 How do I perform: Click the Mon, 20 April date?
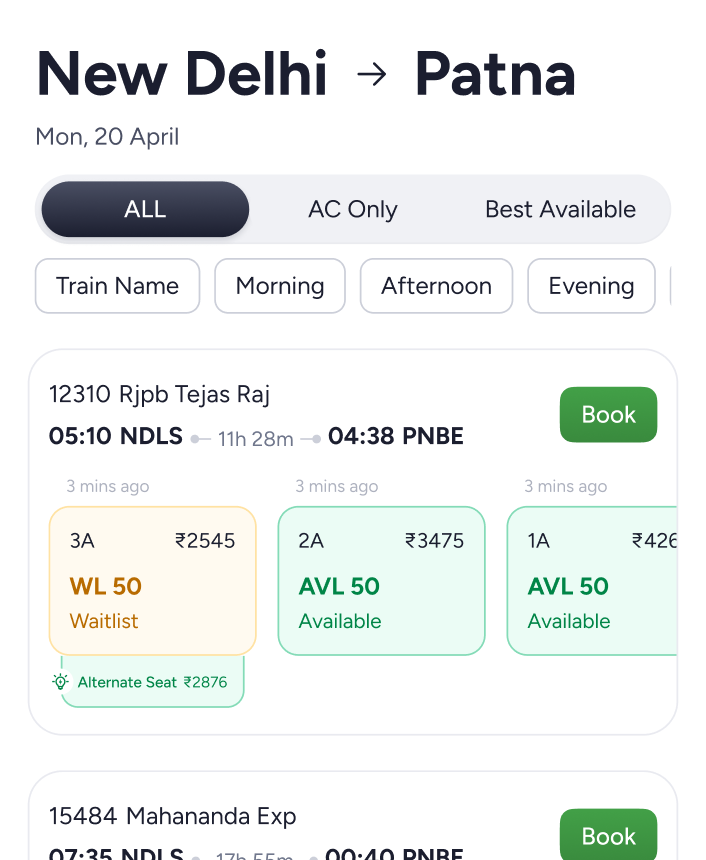[107, 136]
